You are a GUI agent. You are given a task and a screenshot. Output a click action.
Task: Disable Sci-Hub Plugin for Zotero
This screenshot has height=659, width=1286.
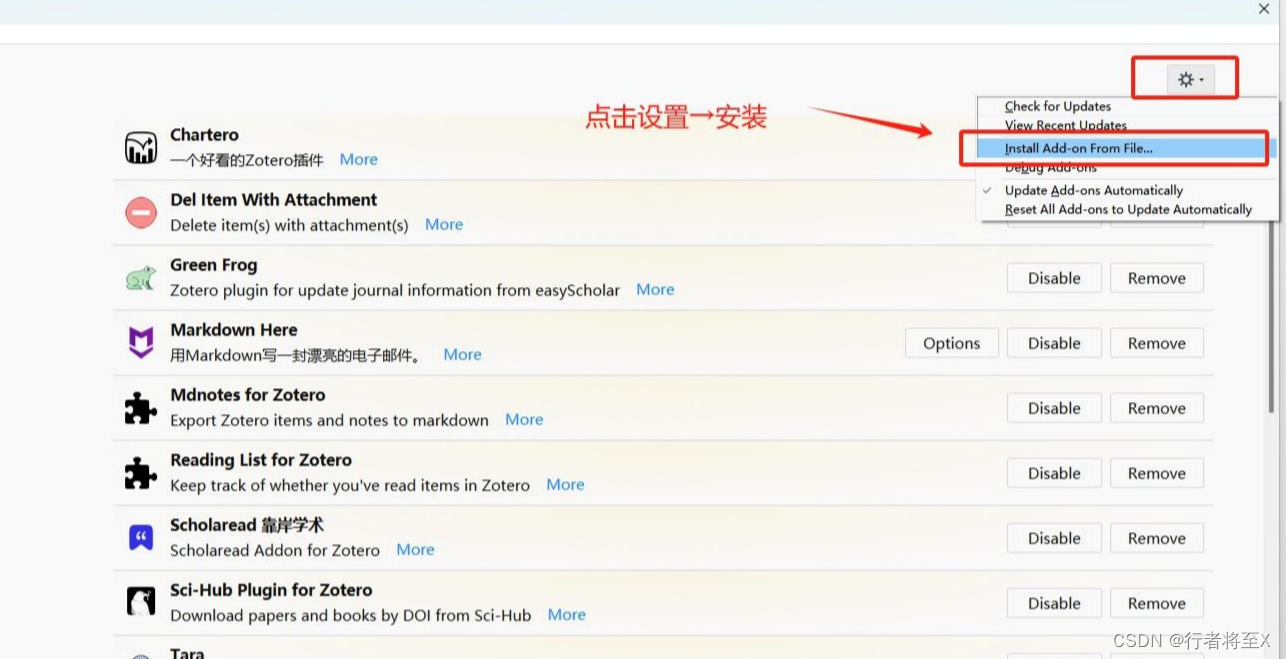[x=1054, y=603]
